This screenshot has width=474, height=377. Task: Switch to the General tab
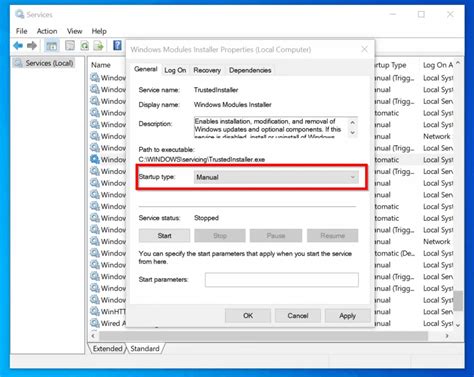146,69
